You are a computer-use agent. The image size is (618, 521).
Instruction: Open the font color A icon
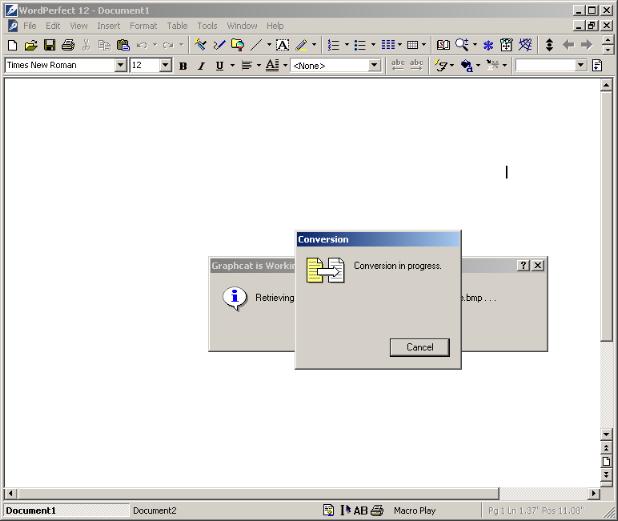coord(272,65)
